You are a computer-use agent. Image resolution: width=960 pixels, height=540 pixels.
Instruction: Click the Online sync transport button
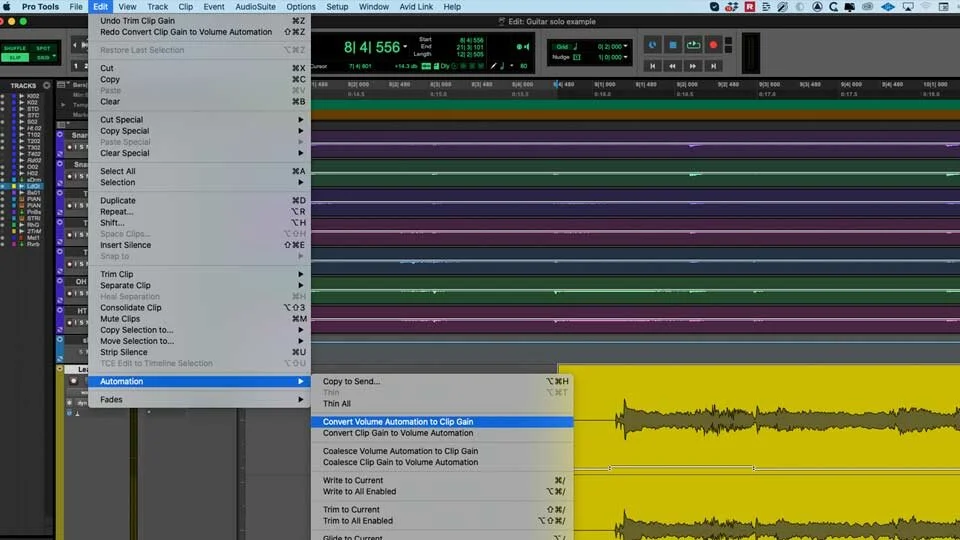pyautogui.click(x=653, y=45)
